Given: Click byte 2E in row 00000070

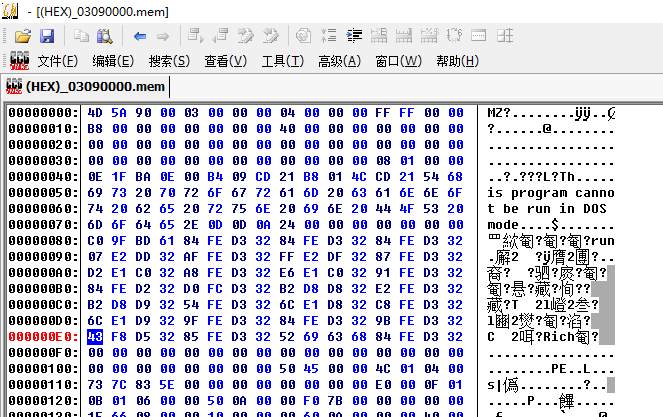Looking at the screenshot, I should point(191,225).
